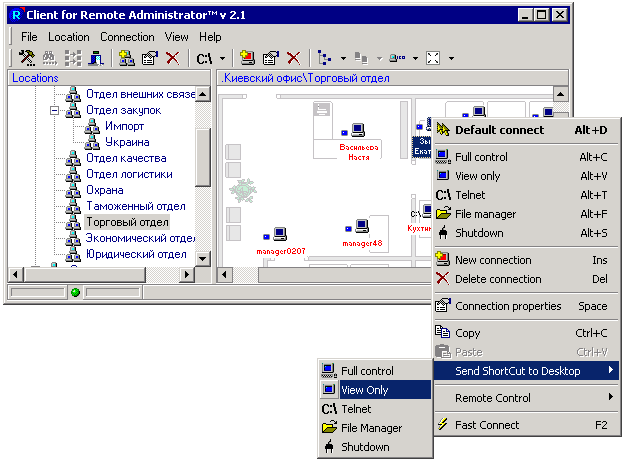The image size is (623, 460).
Task: Click Locations tree scroll down arrow
Action: pos(203,259)
